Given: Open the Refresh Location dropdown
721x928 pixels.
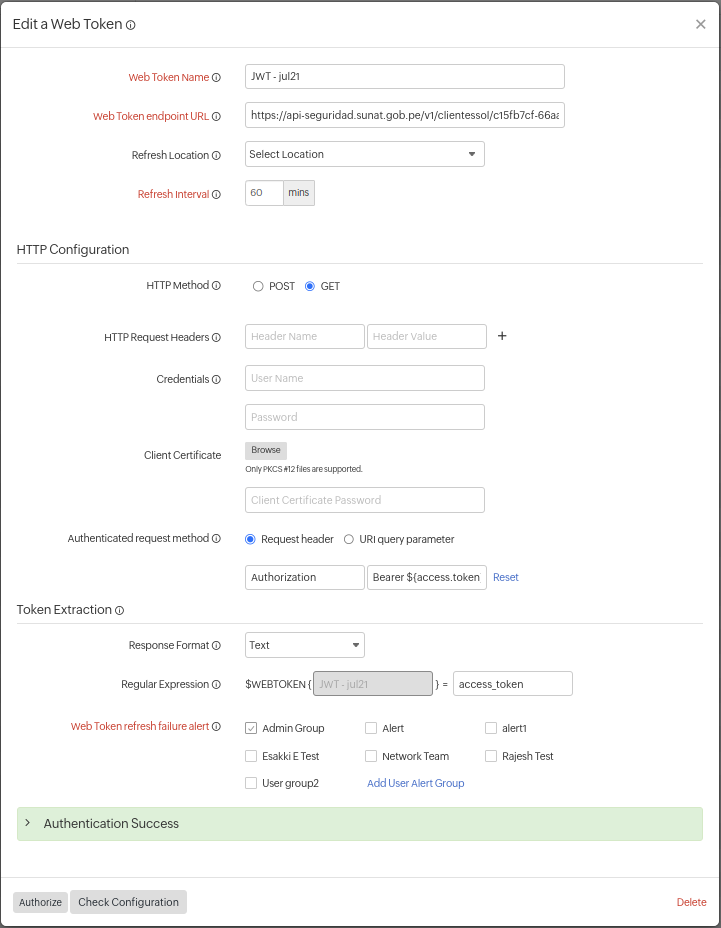Looking at the screenshot, I should tap(364, 154).
